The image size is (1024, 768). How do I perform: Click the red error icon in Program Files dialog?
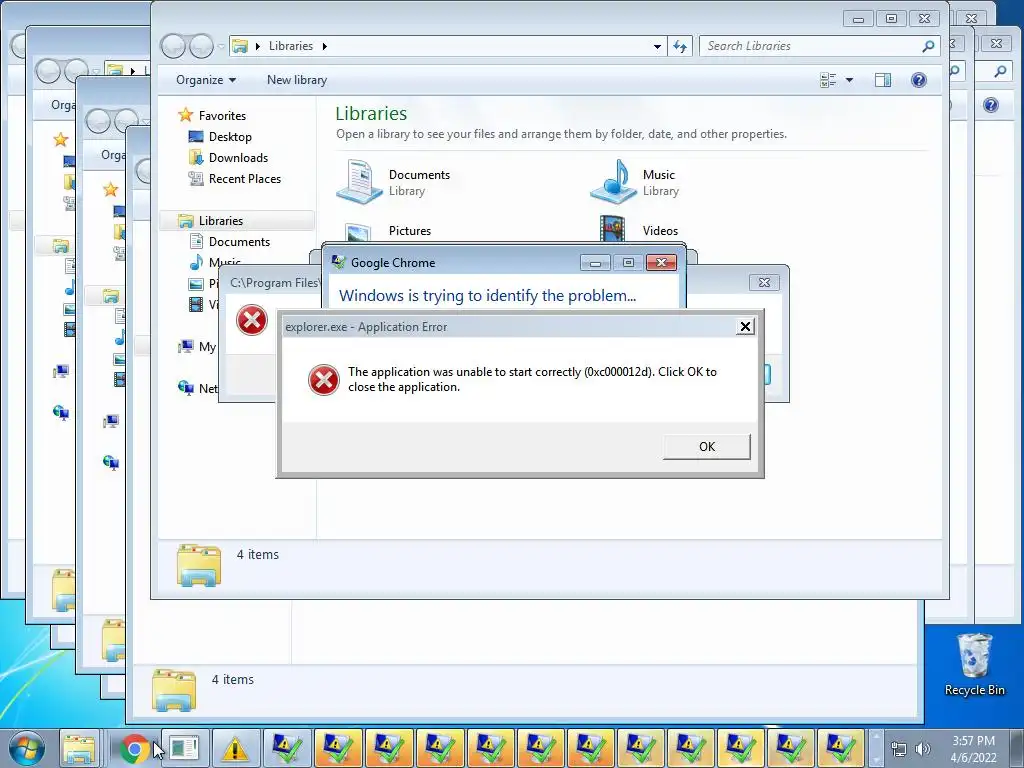pyautogui.click(x=251, y=321)
